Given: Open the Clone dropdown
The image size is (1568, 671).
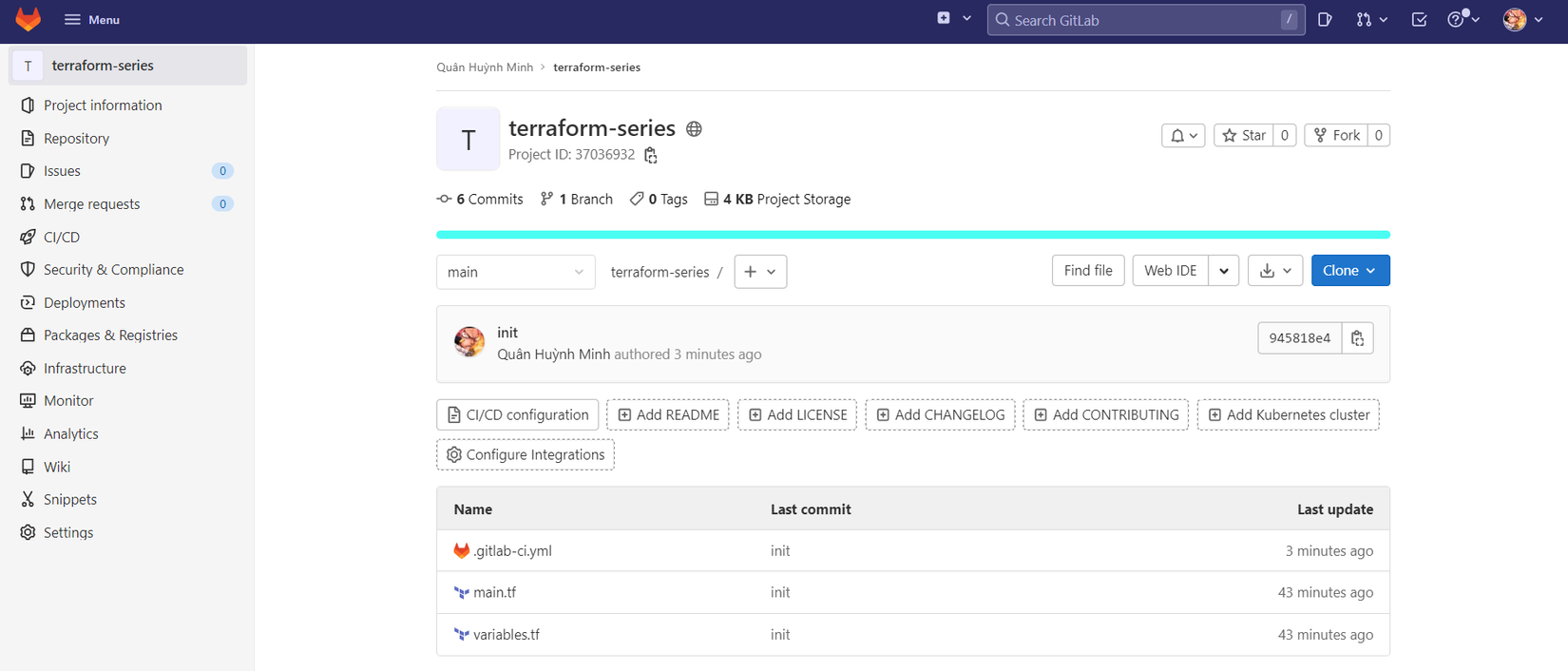Looking at the screenshot, I should point(1349,271).
